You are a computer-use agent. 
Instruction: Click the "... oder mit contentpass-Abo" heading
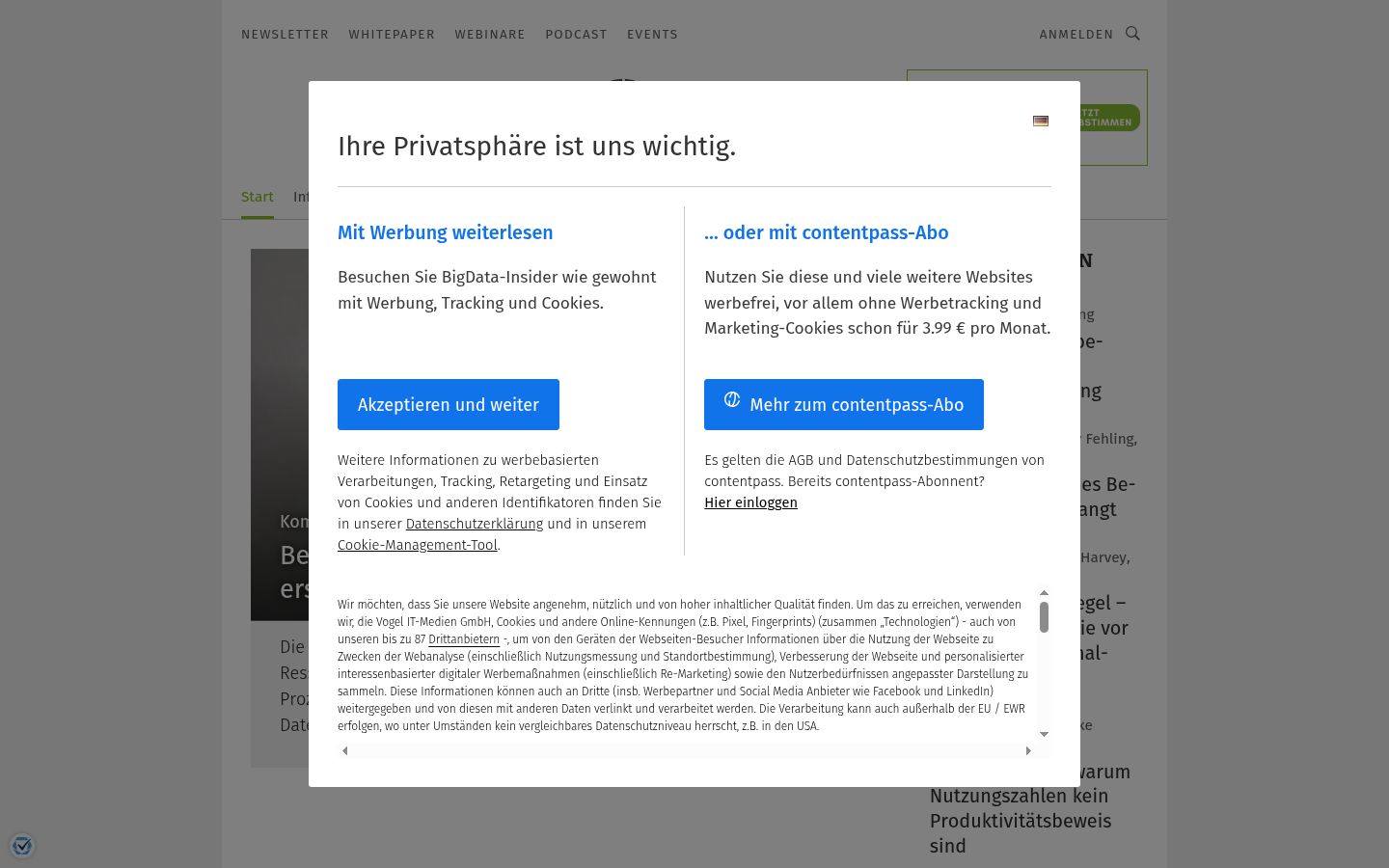click(827, 232)
